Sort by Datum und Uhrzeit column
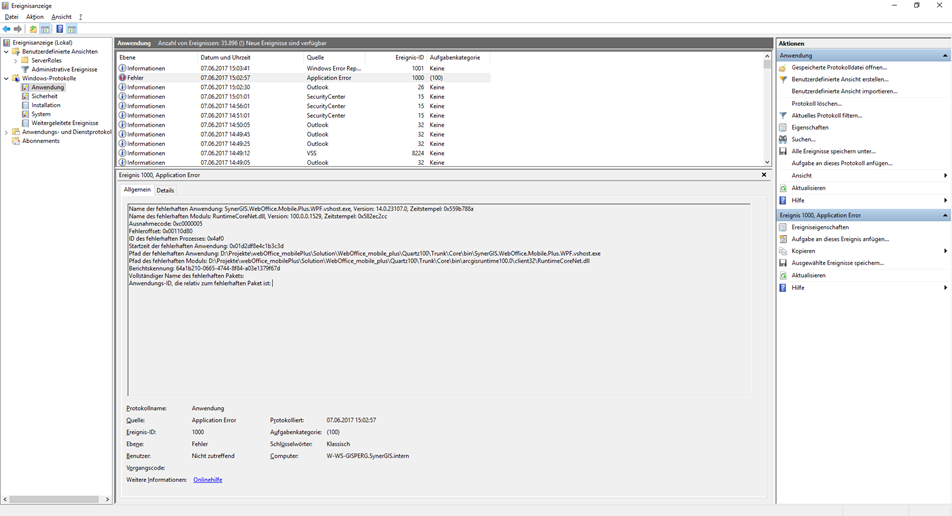This screenshot has width=952, height=516. [x=251, y=58]
